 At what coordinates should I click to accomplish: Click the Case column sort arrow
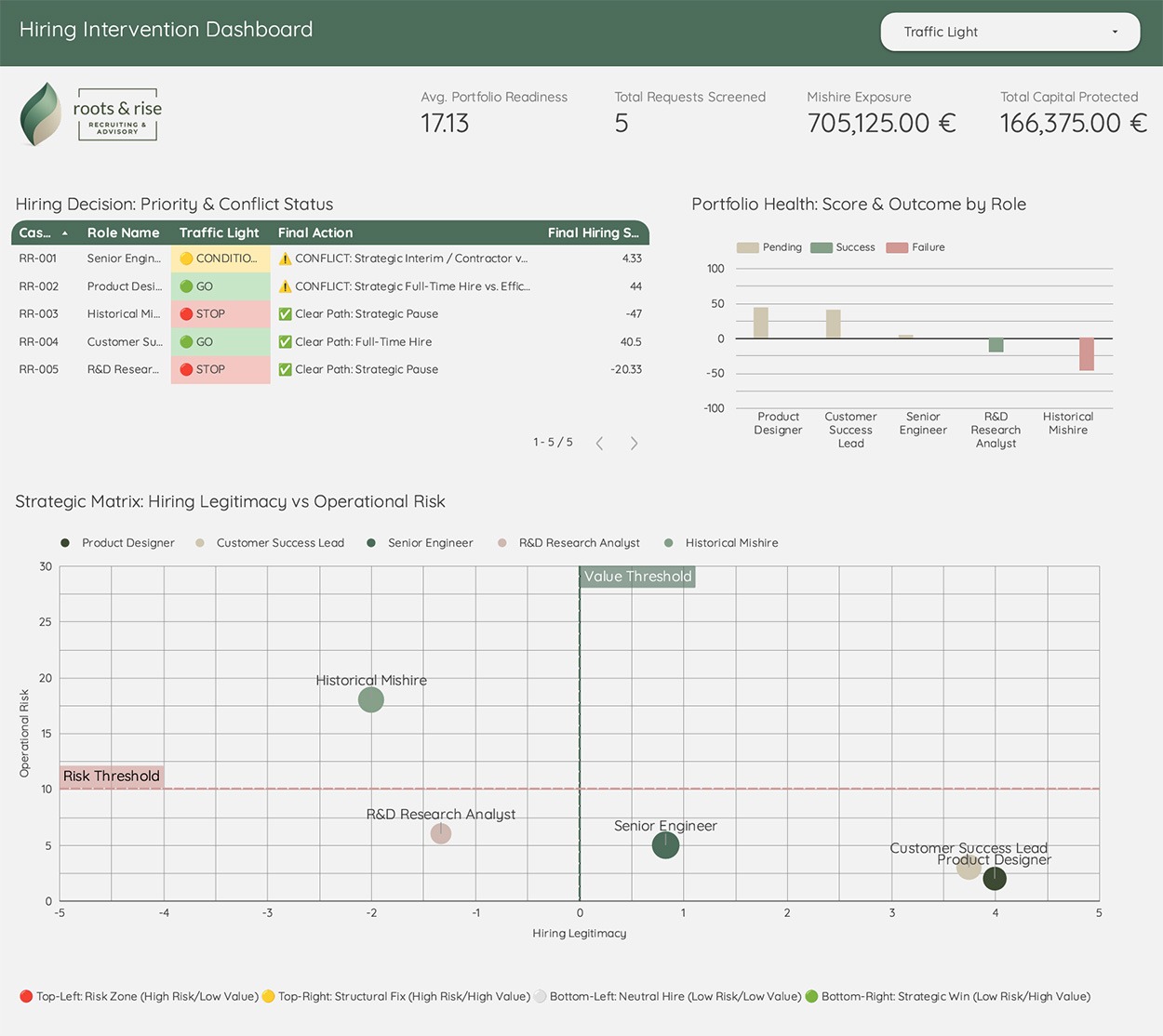point(64,233)
